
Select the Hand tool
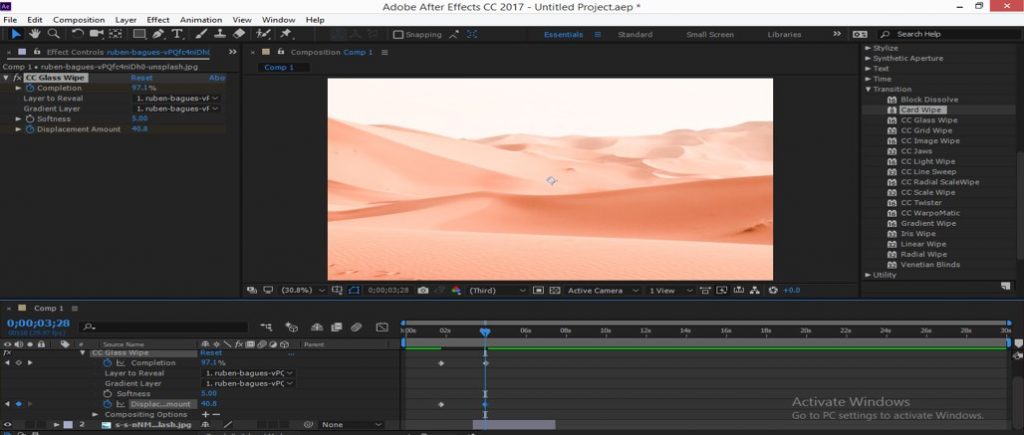(x=35, y=34)
